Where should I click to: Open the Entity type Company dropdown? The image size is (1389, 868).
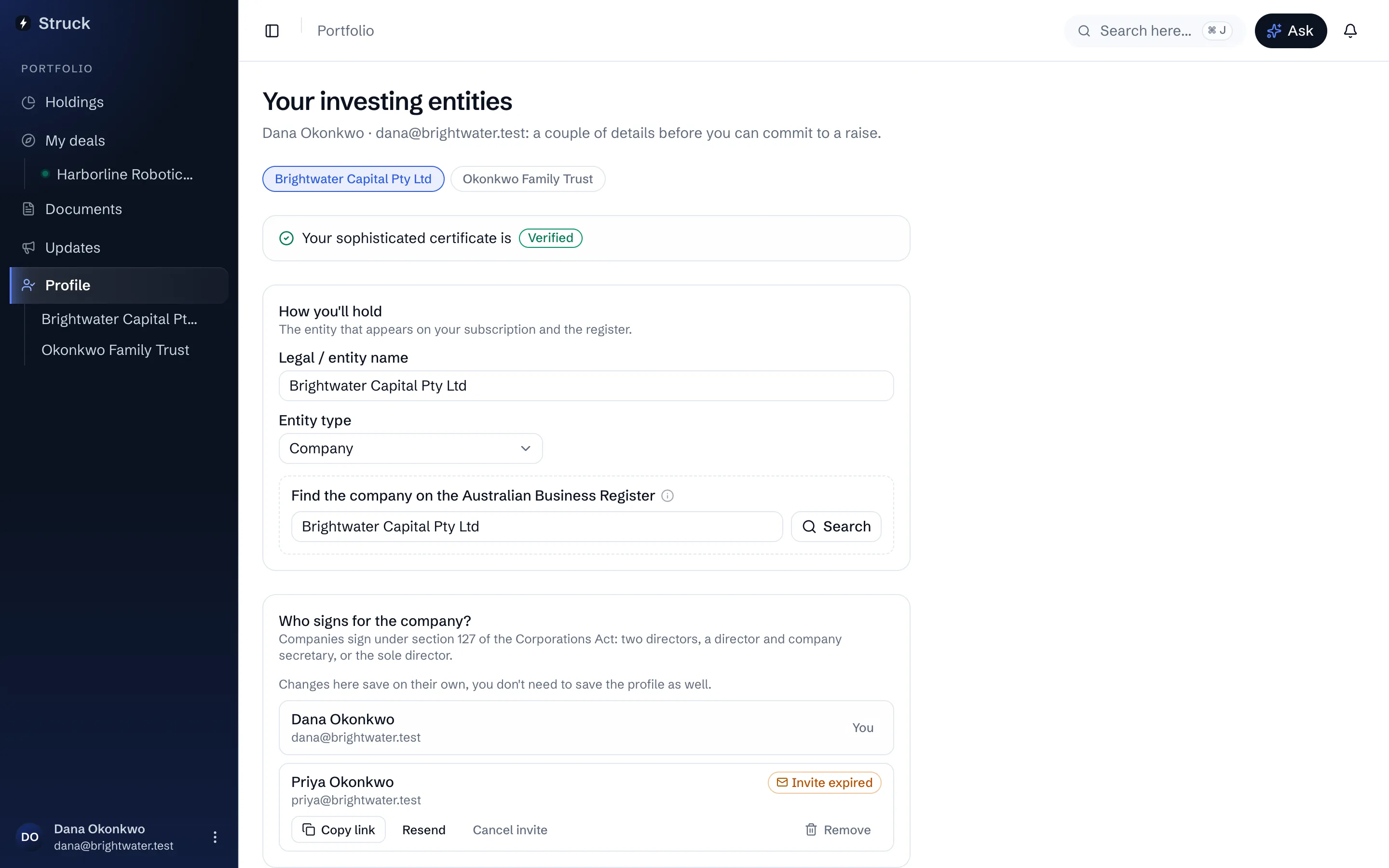click(410, 448)
